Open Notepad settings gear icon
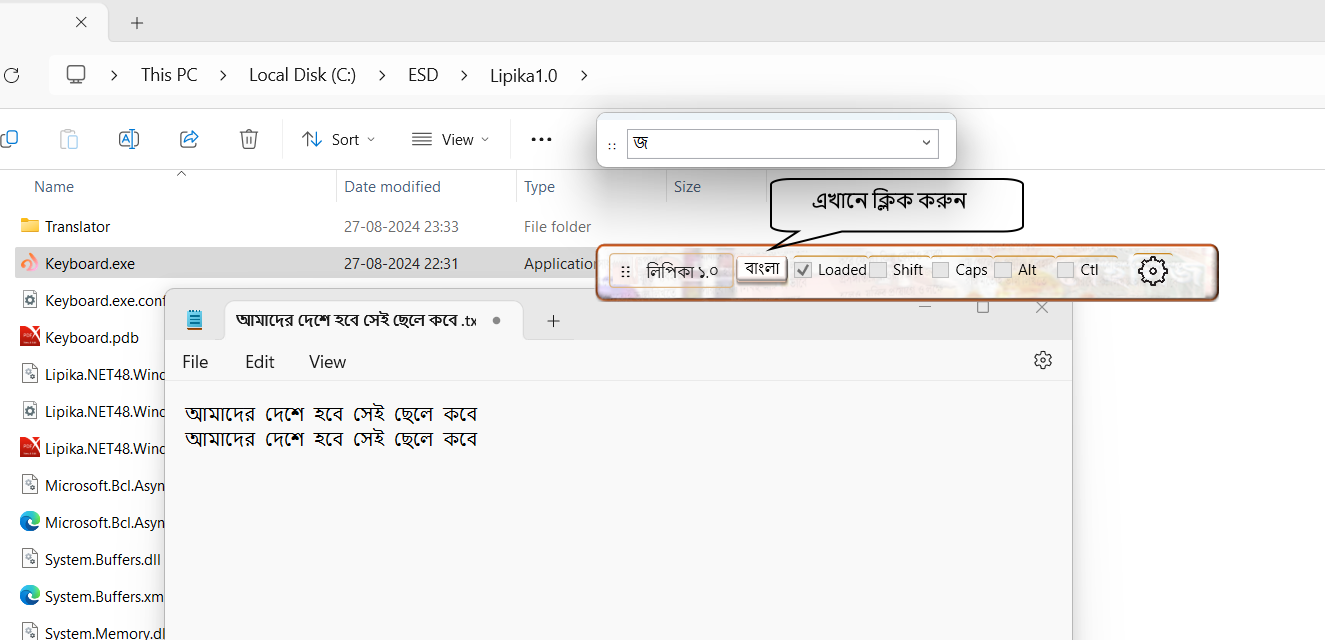 point(1043,360)
